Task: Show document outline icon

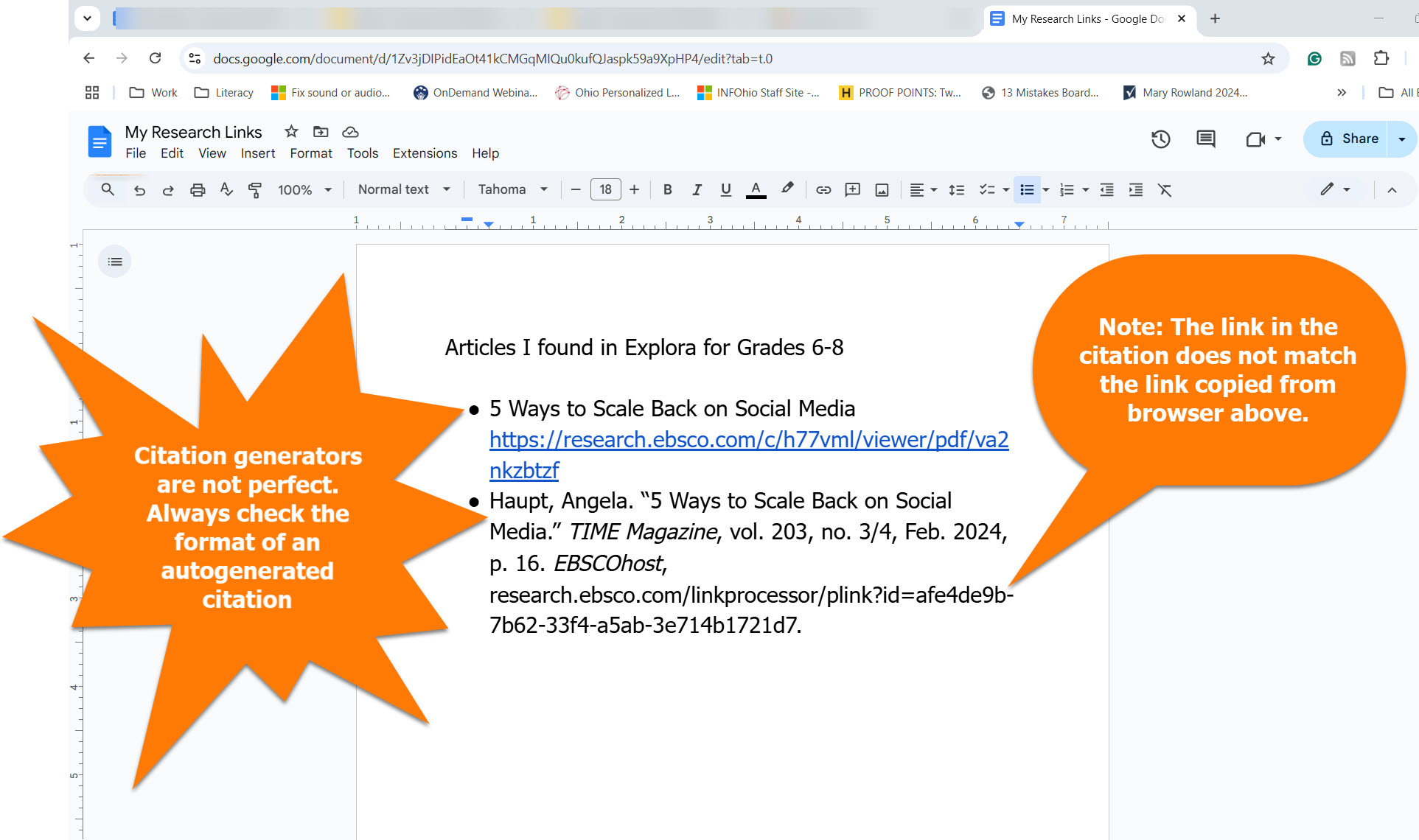Action: 115,262
